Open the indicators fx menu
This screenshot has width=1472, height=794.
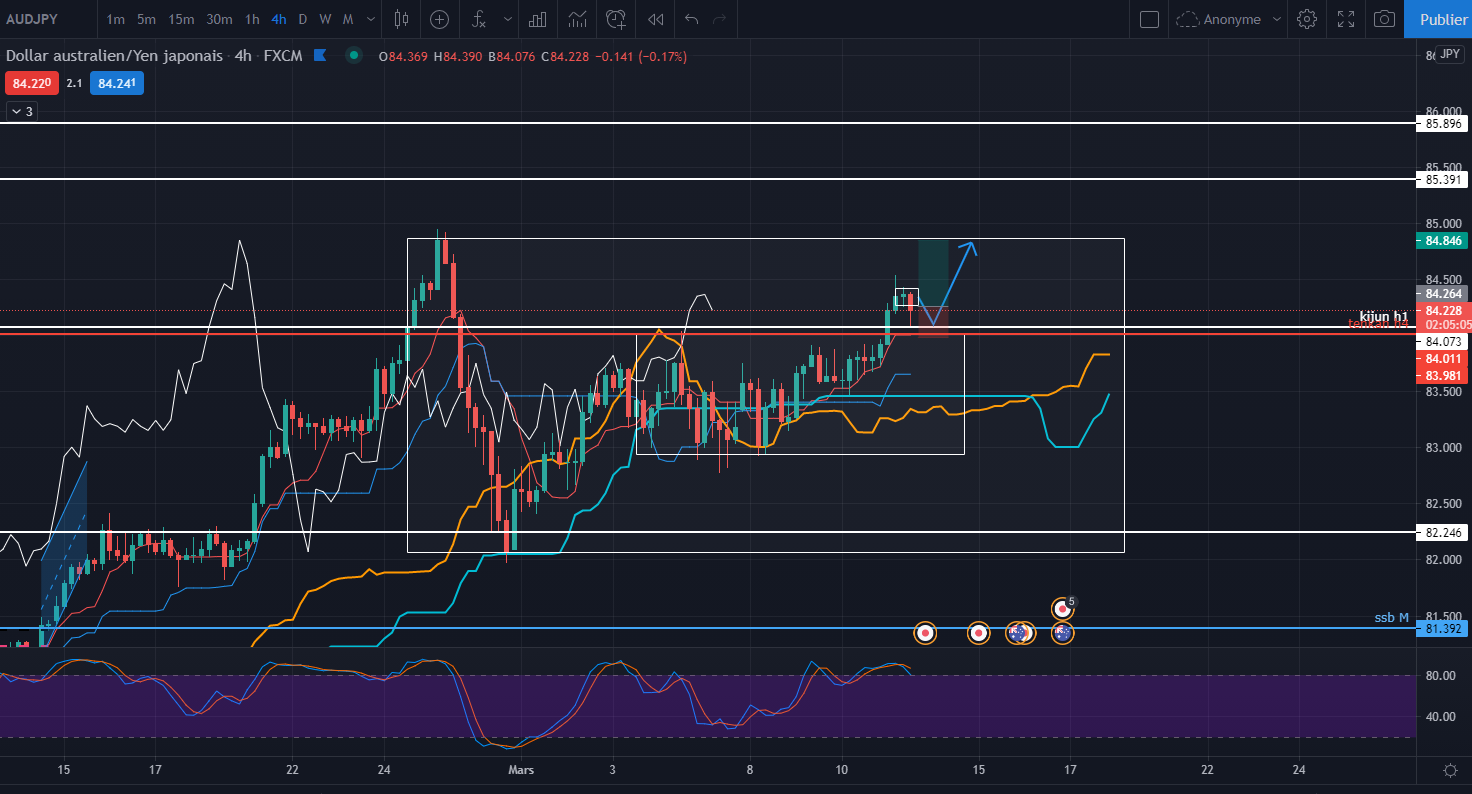pyautogui.click(x=479, y=19)
